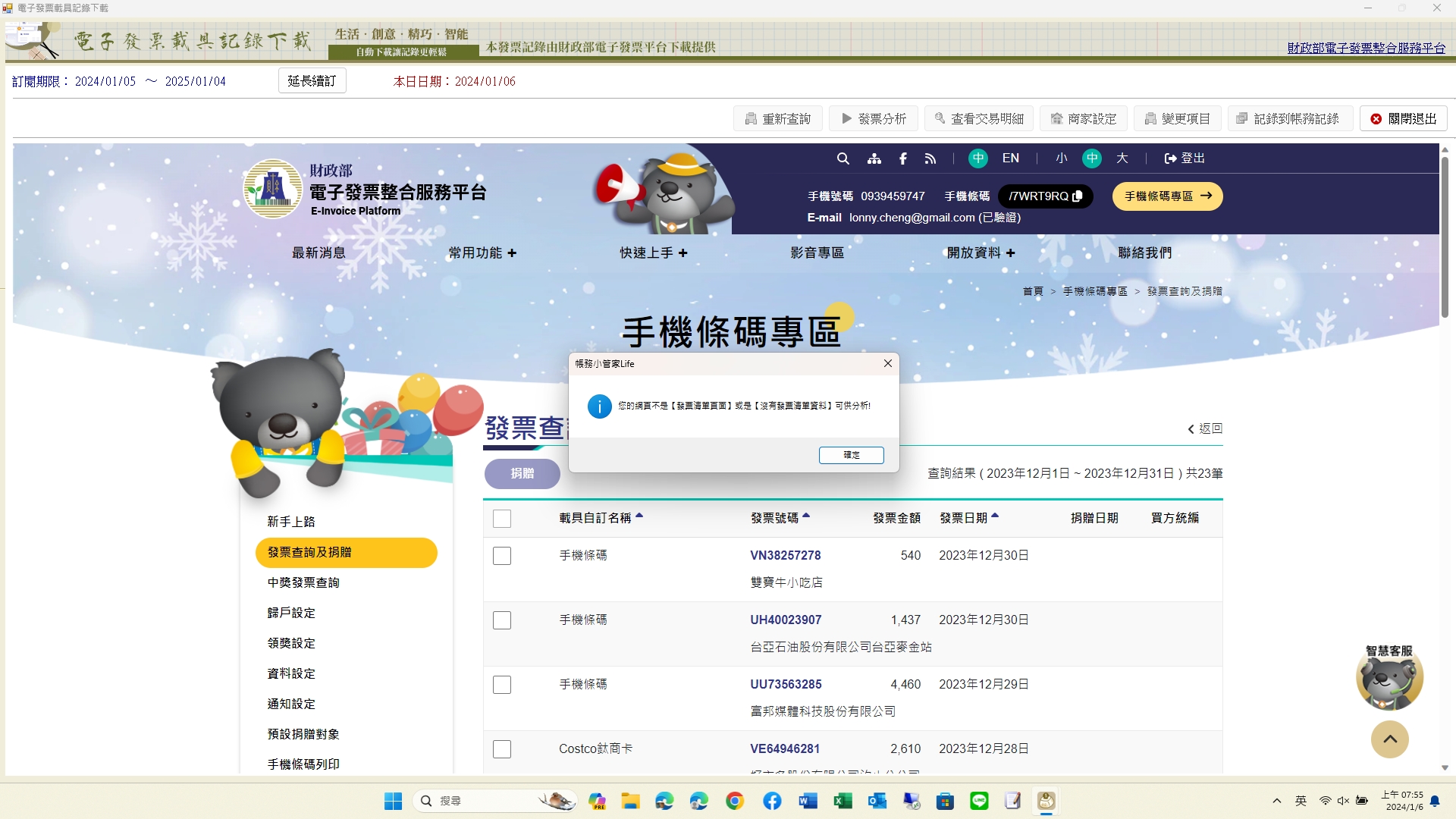Click the search magnifier icon in site header
Viewport: 1456px width, 819px height.
point(843,158)
